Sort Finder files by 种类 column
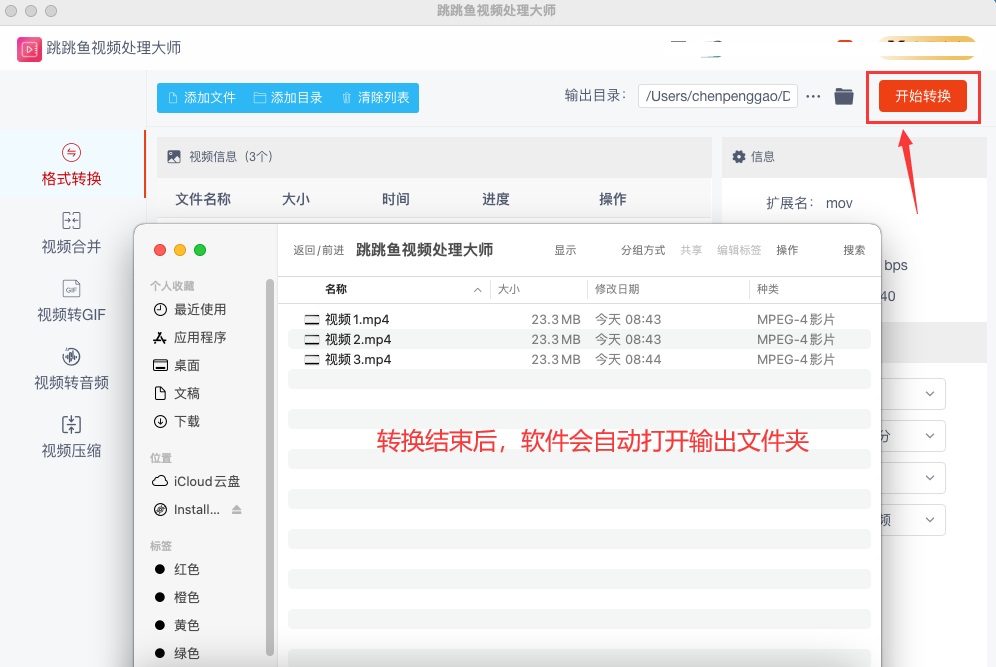This screenshot has height=667, width=996. 767,290
